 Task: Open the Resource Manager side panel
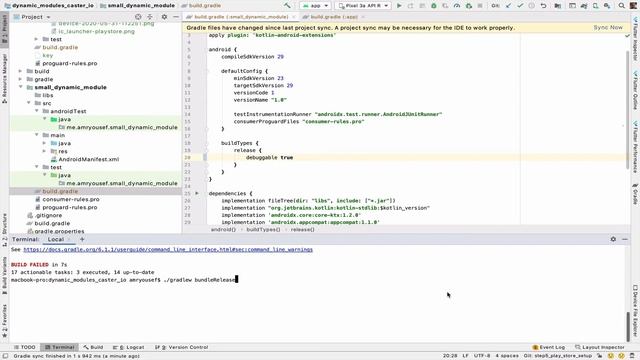[x=4, y=78]
